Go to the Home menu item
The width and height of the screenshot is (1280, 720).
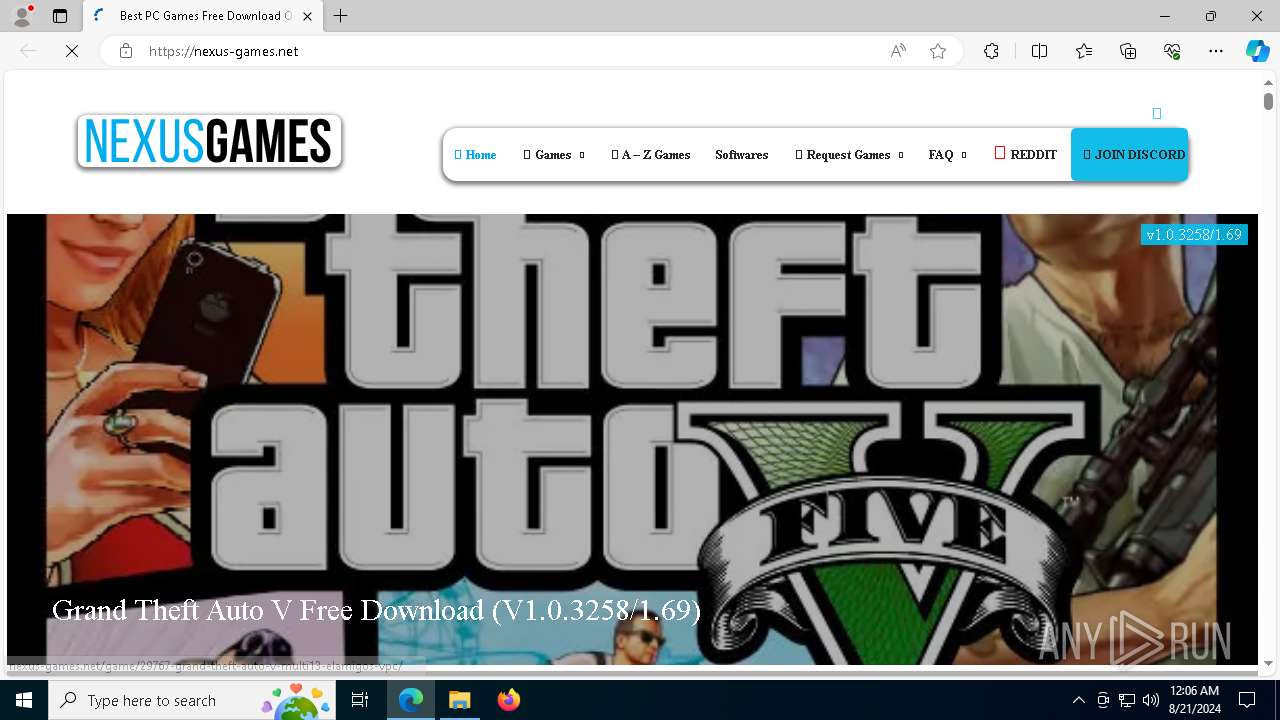(x=475, y=155)
